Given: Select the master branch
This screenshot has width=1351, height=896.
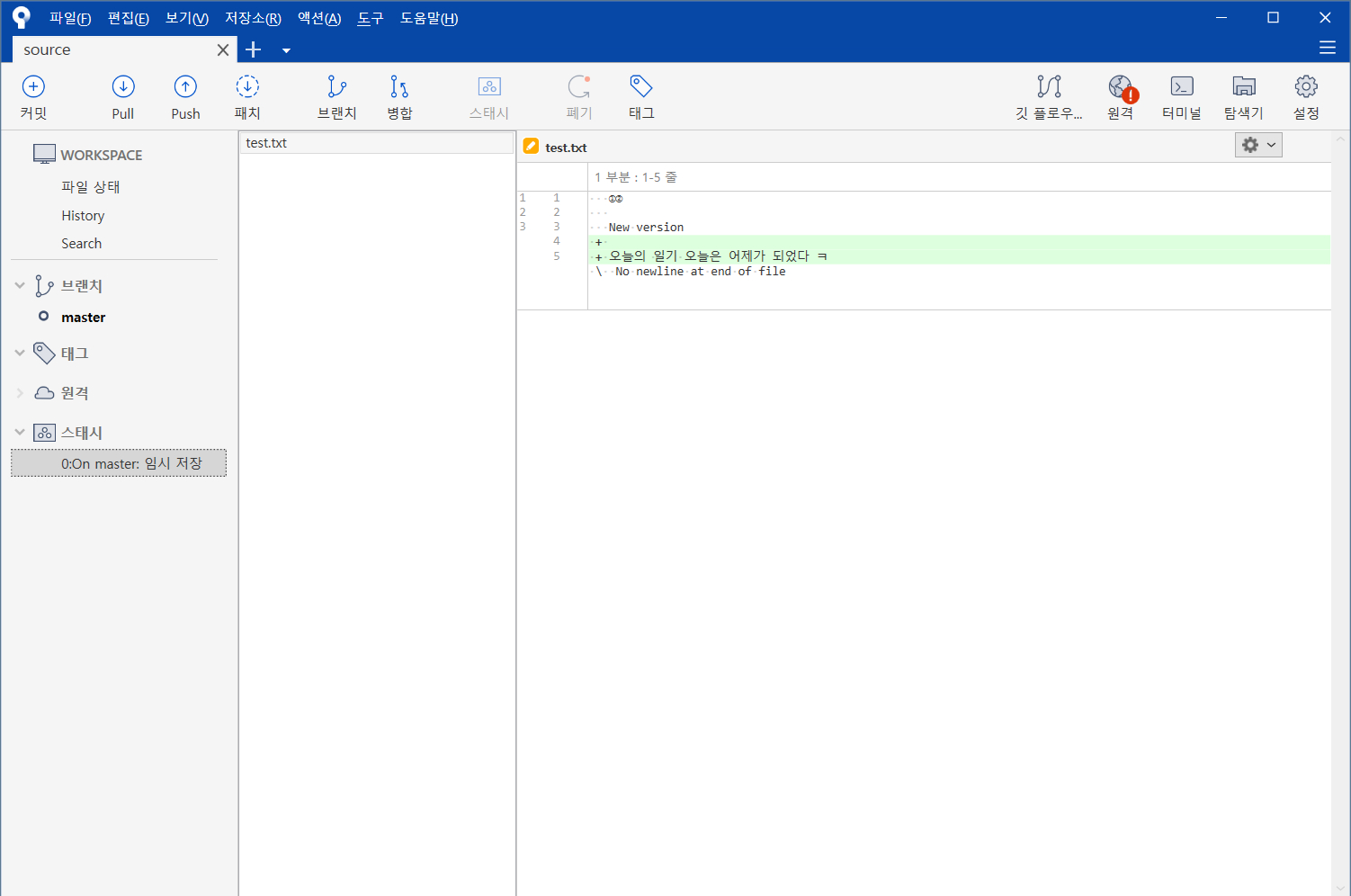Looking at the screenshot, I should pyautogui.click(x=83, y=317).
